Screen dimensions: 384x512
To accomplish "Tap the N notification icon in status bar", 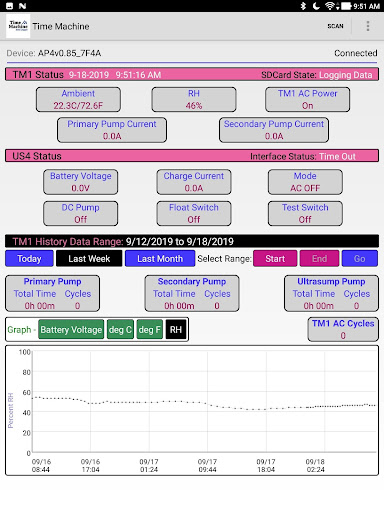I will [23, 6].
